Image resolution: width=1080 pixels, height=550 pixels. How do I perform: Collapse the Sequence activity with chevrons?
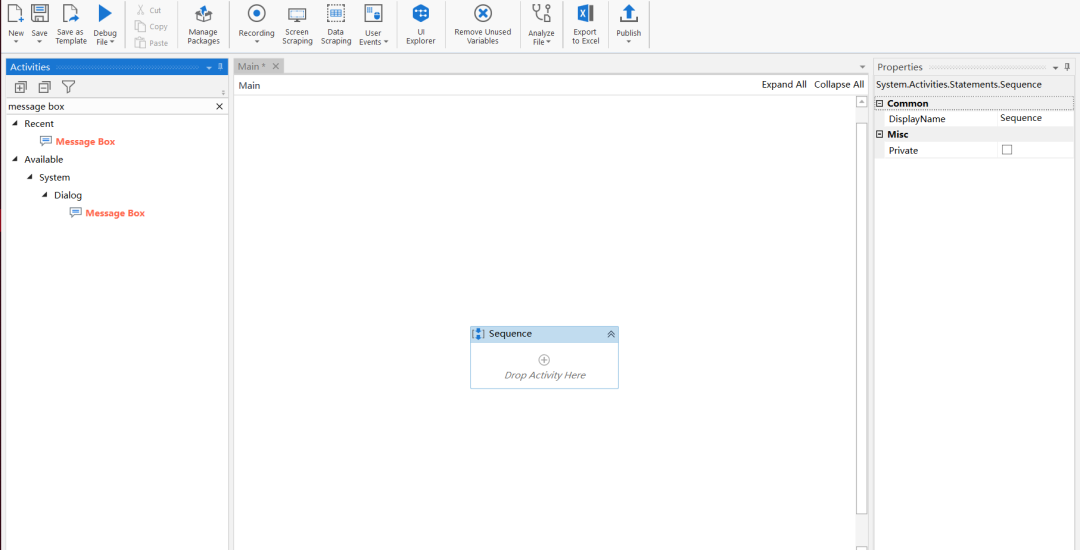611,334
